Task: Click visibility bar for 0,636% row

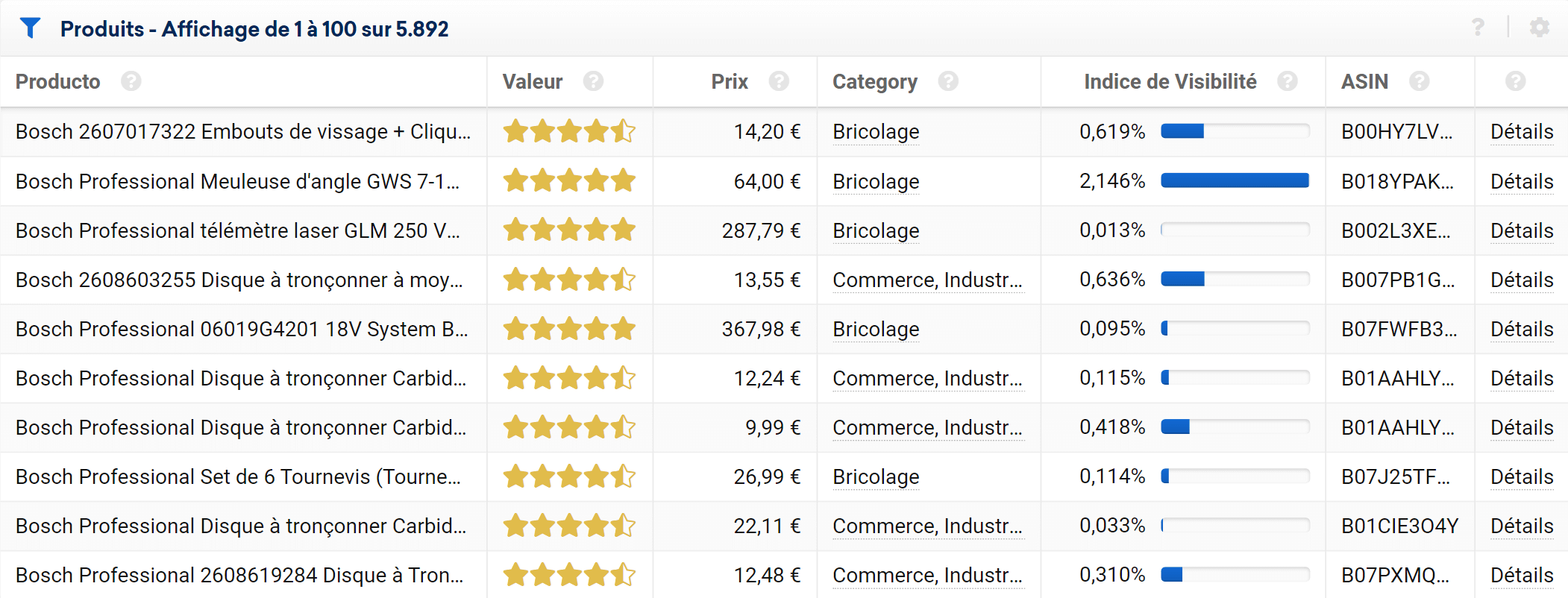Action: [1235, 279]
